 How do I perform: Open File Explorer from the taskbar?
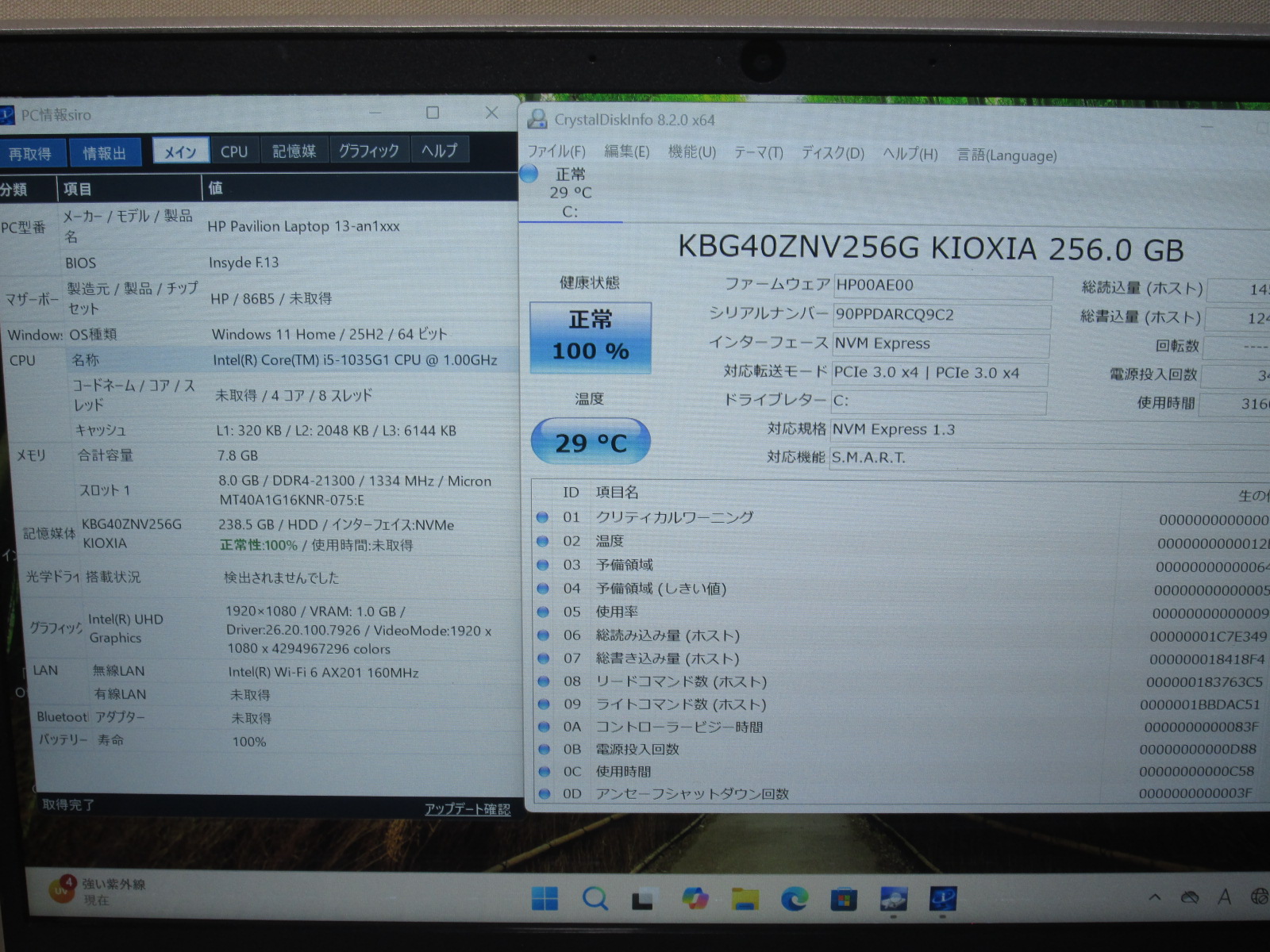pos(745,899)
